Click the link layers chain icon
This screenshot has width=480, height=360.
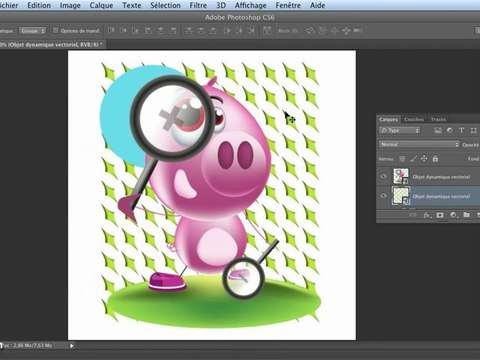[413, 215]
